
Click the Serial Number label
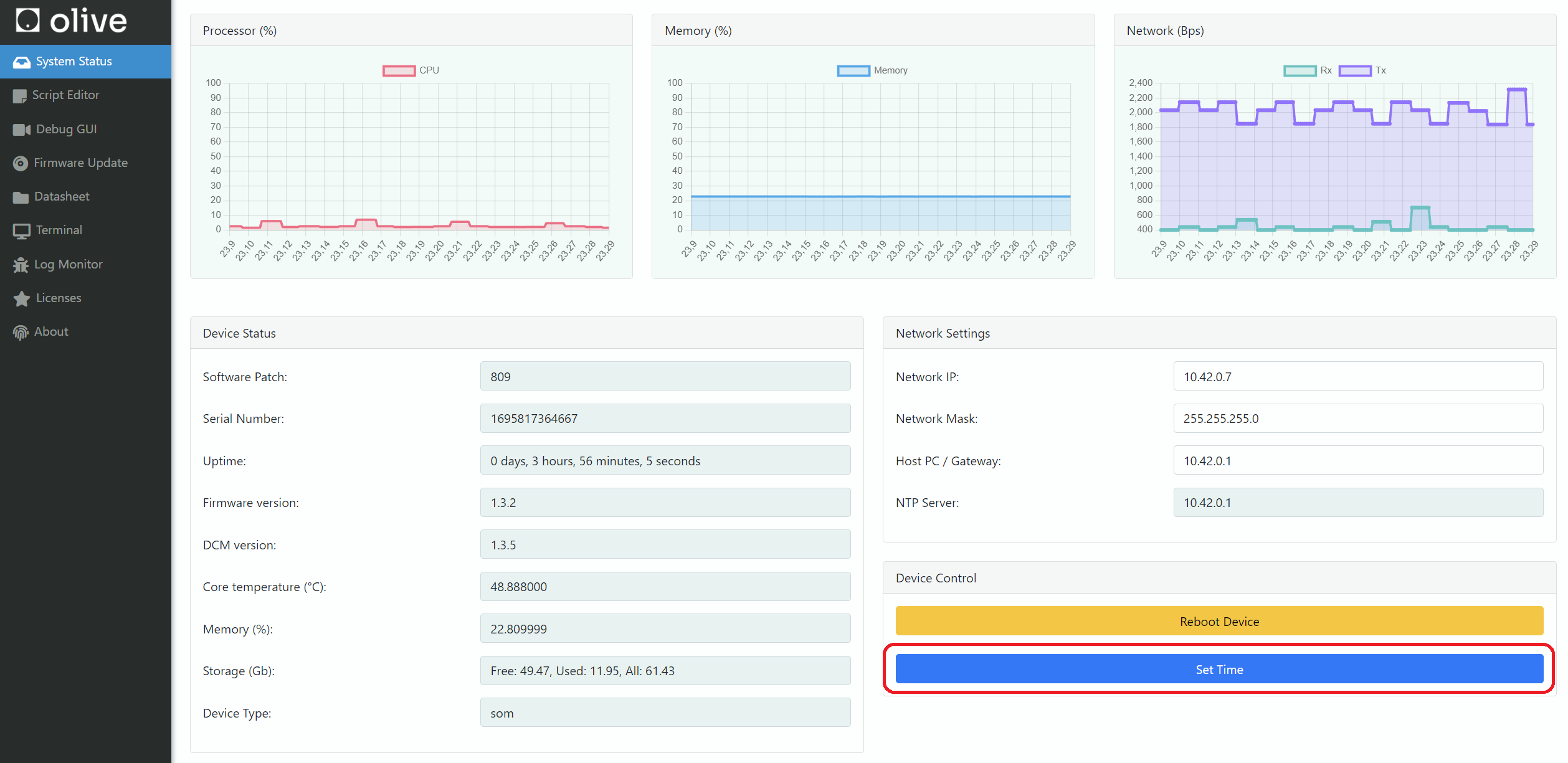[x=244, y=419]
